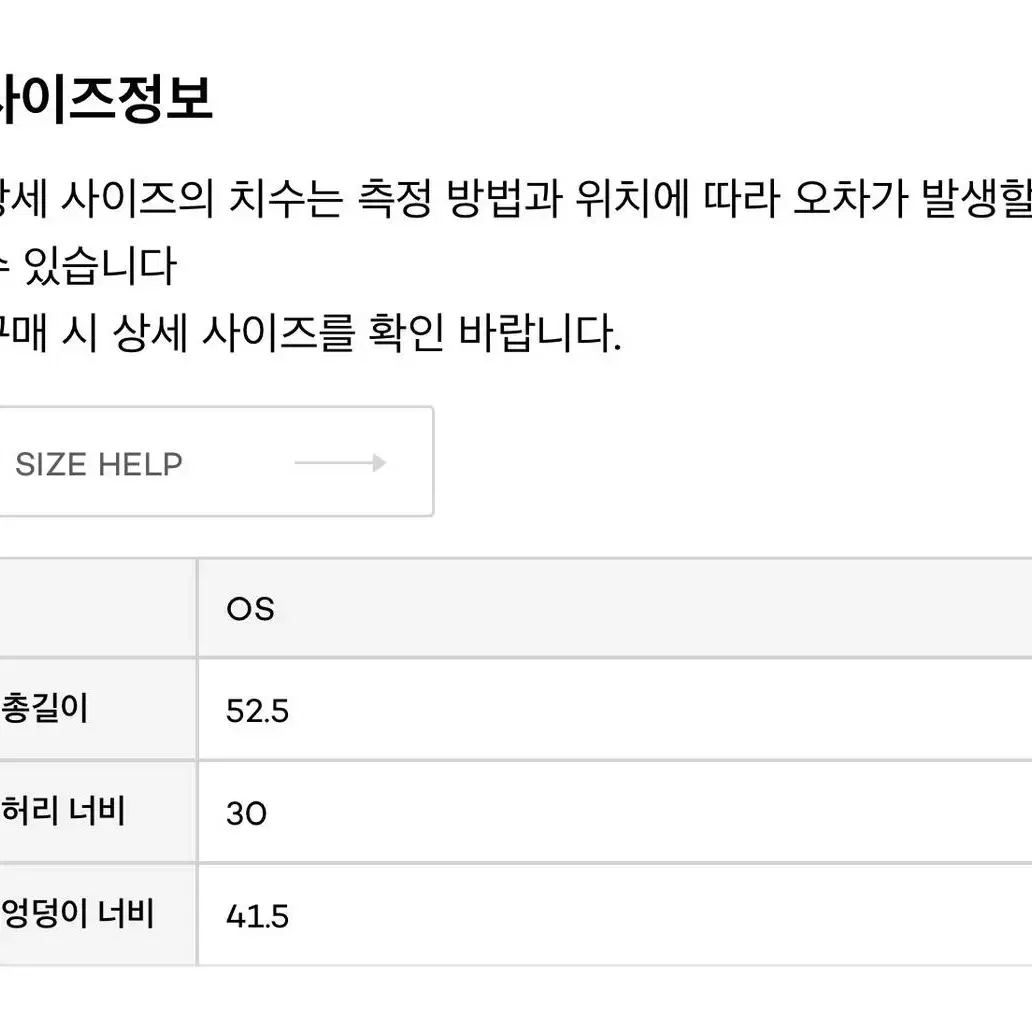Click the 확인 word in the notice

click(x=405, y=332)
